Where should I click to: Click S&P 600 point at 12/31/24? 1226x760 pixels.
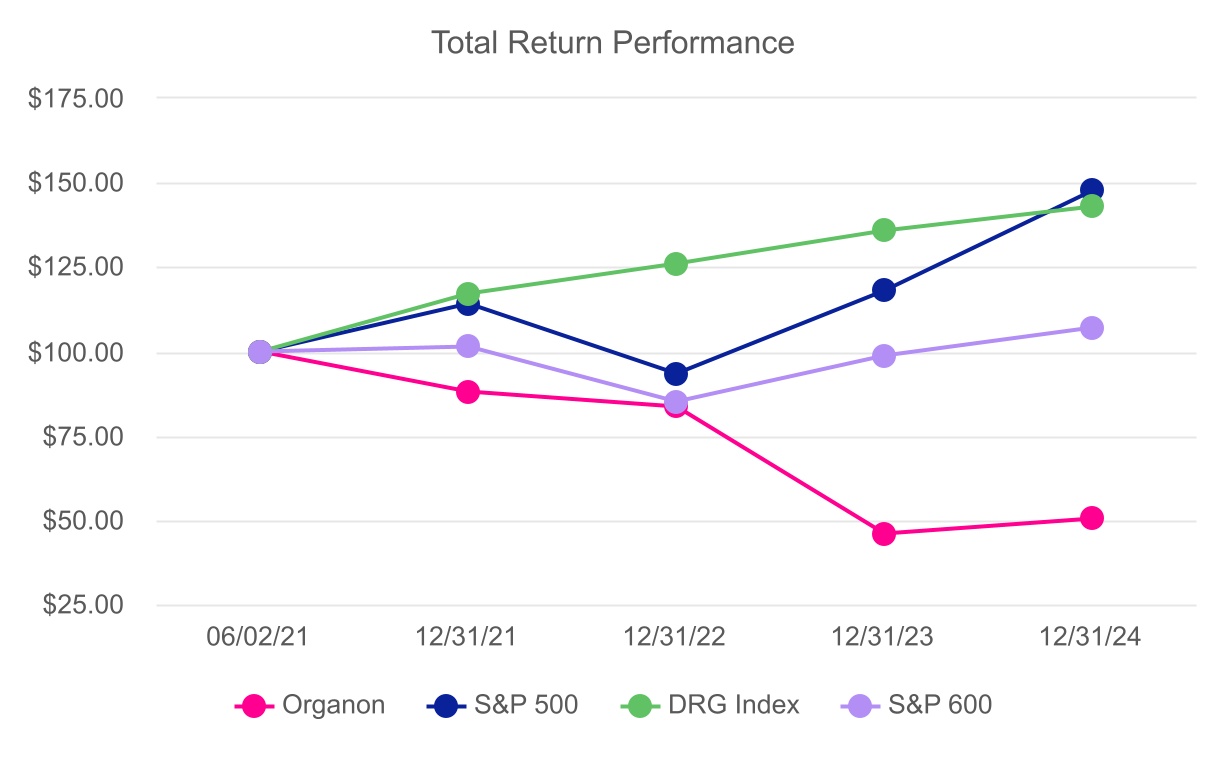[x=1092, y=328]
